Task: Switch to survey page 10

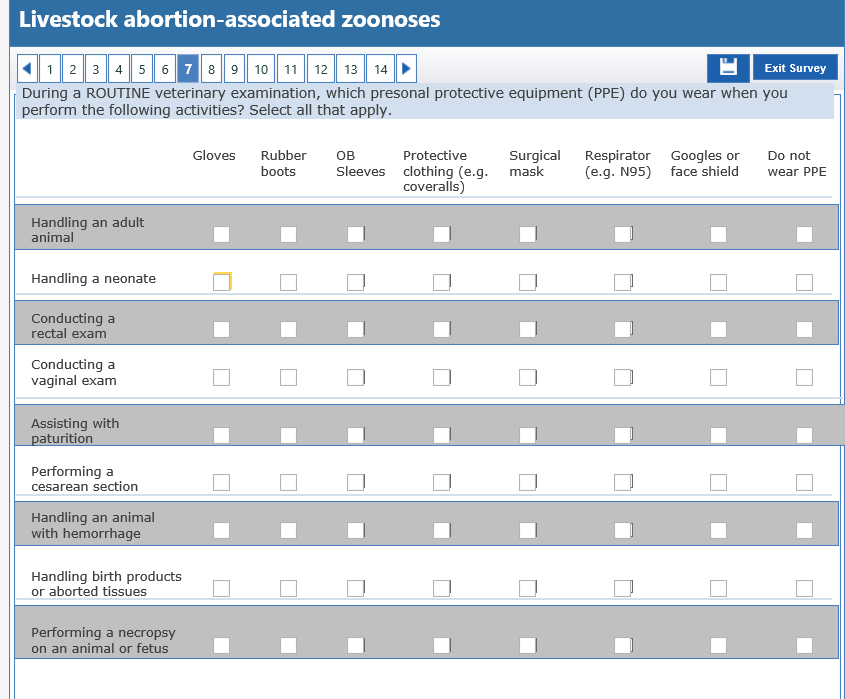Action: pos(261,69)
